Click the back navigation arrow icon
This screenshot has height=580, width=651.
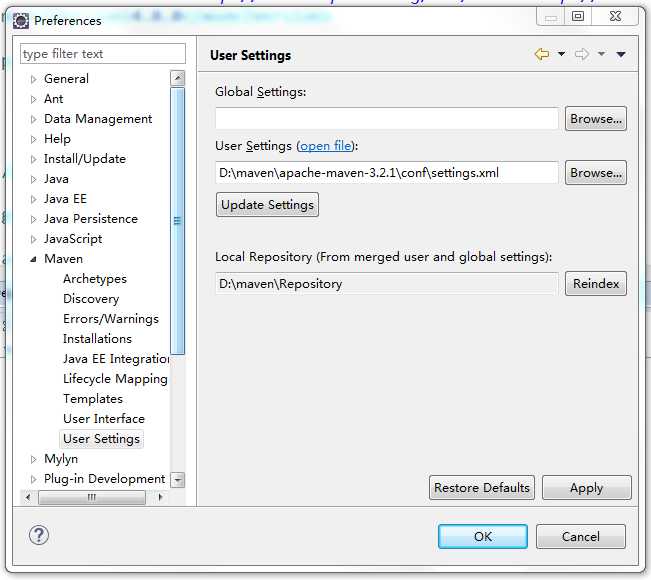542,54
